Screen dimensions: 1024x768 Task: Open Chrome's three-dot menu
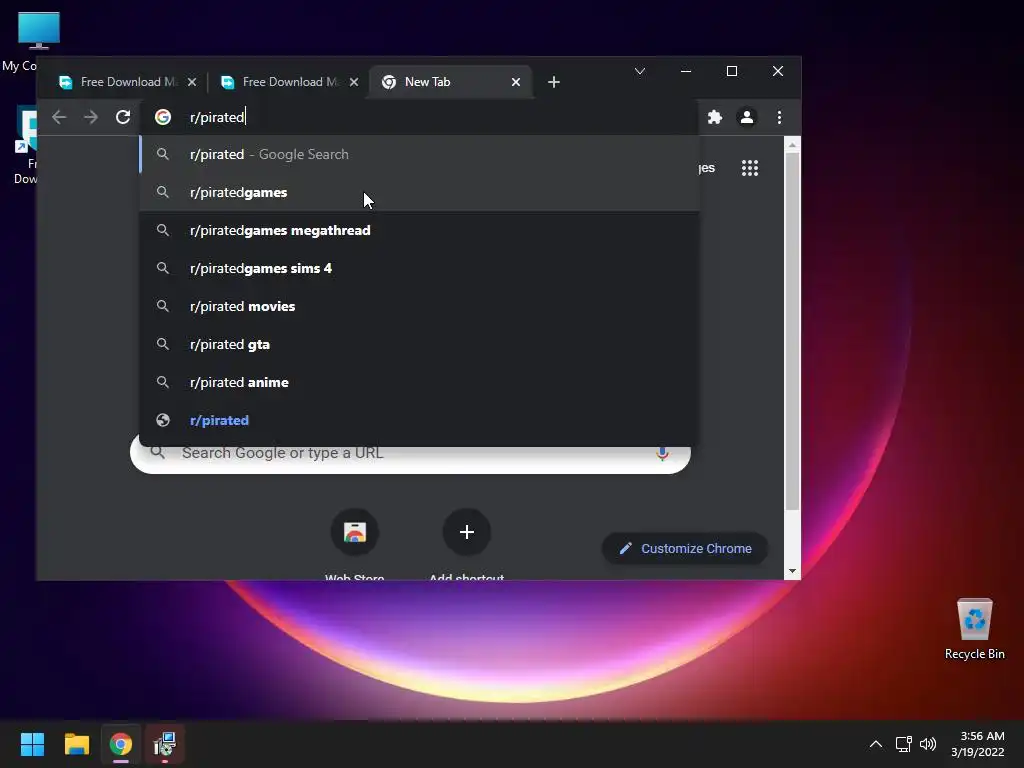coord(779,117)
